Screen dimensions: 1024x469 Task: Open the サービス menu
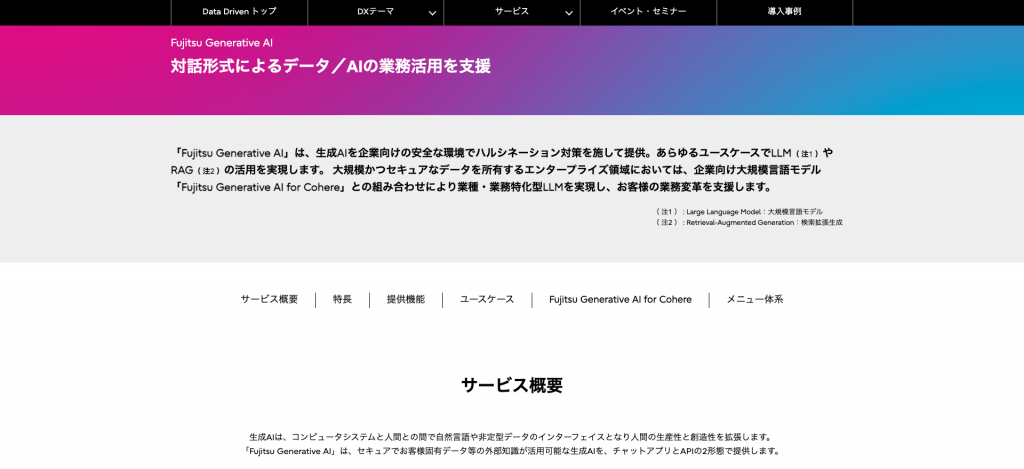tap(512, 12)
